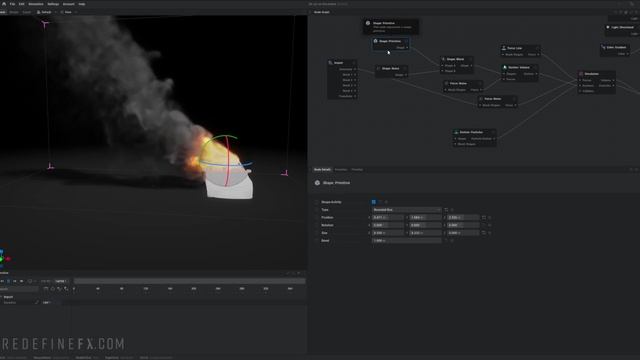Click the Size Z value field
The width and height of the screenshot is (640, 360).
click(x=462, y=233)
